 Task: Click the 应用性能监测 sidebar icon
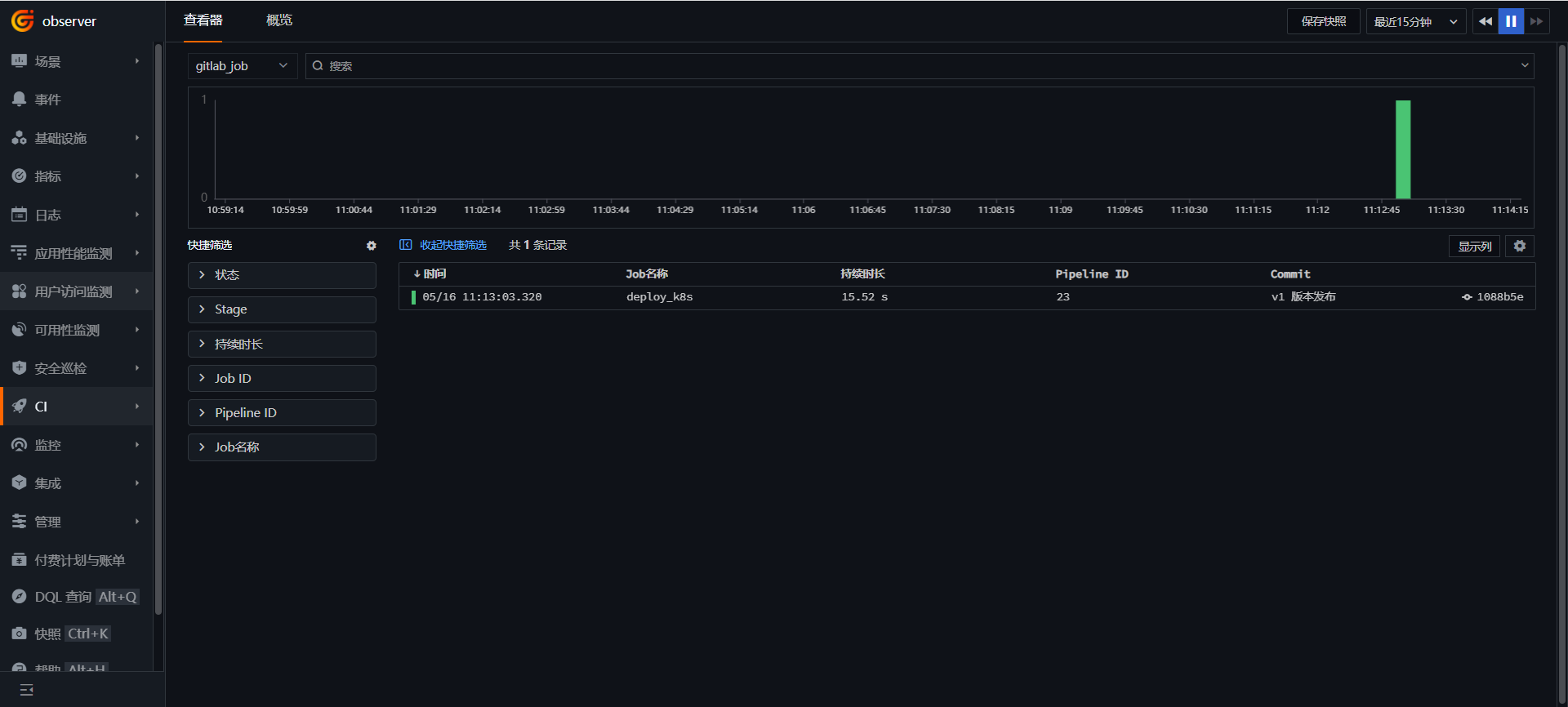(x=19, y=253)
